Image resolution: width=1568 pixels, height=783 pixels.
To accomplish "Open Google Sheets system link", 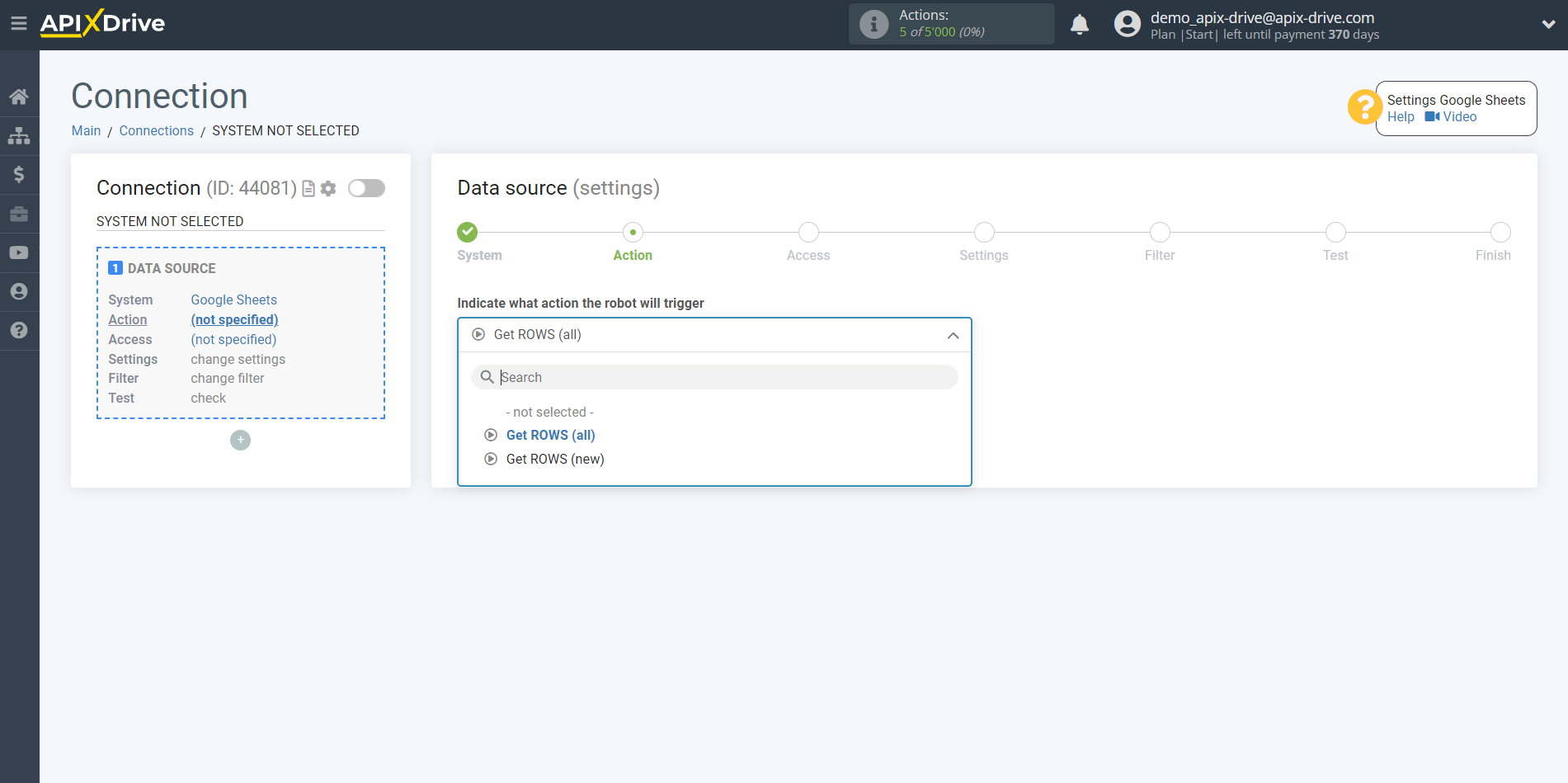I will [x=233, y=300].
